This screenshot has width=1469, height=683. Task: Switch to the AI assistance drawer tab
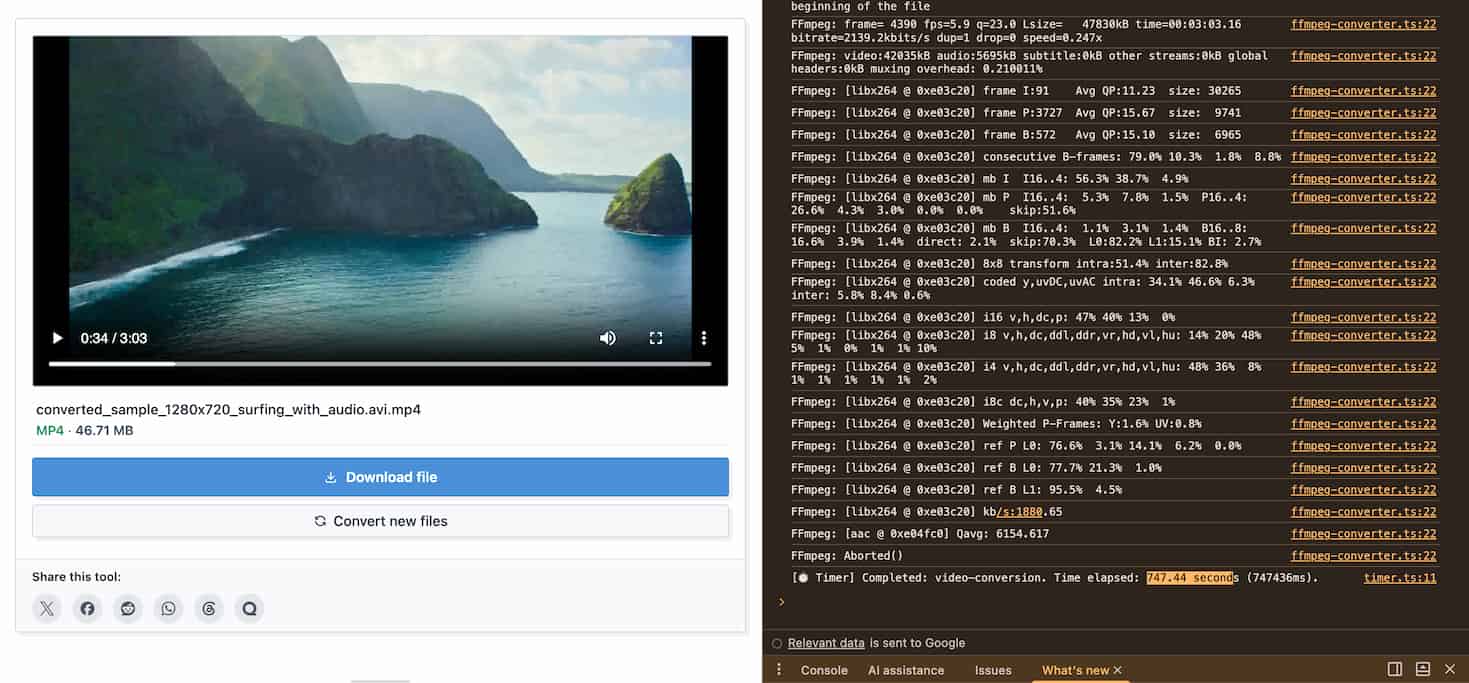pos(906,670)
